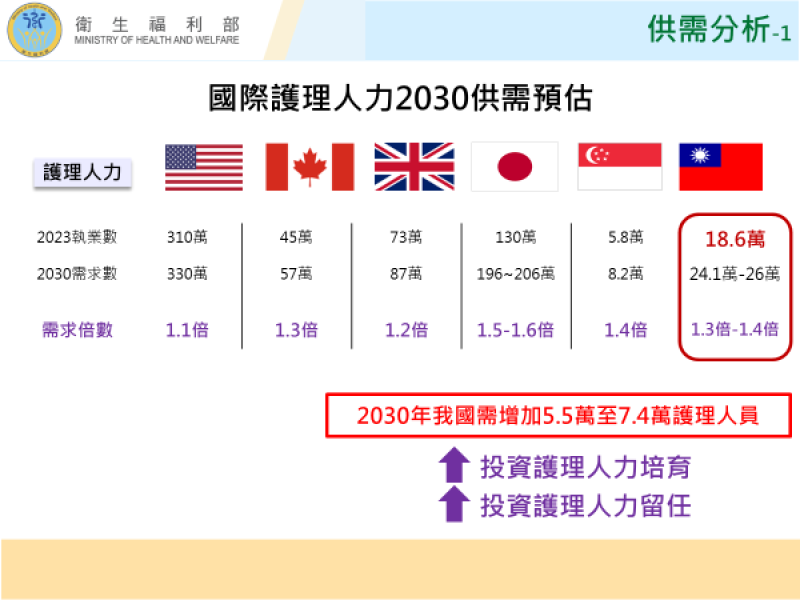Select the 護理人力 label box
This screenshot has width=800, height=600.
coord(83,172)
